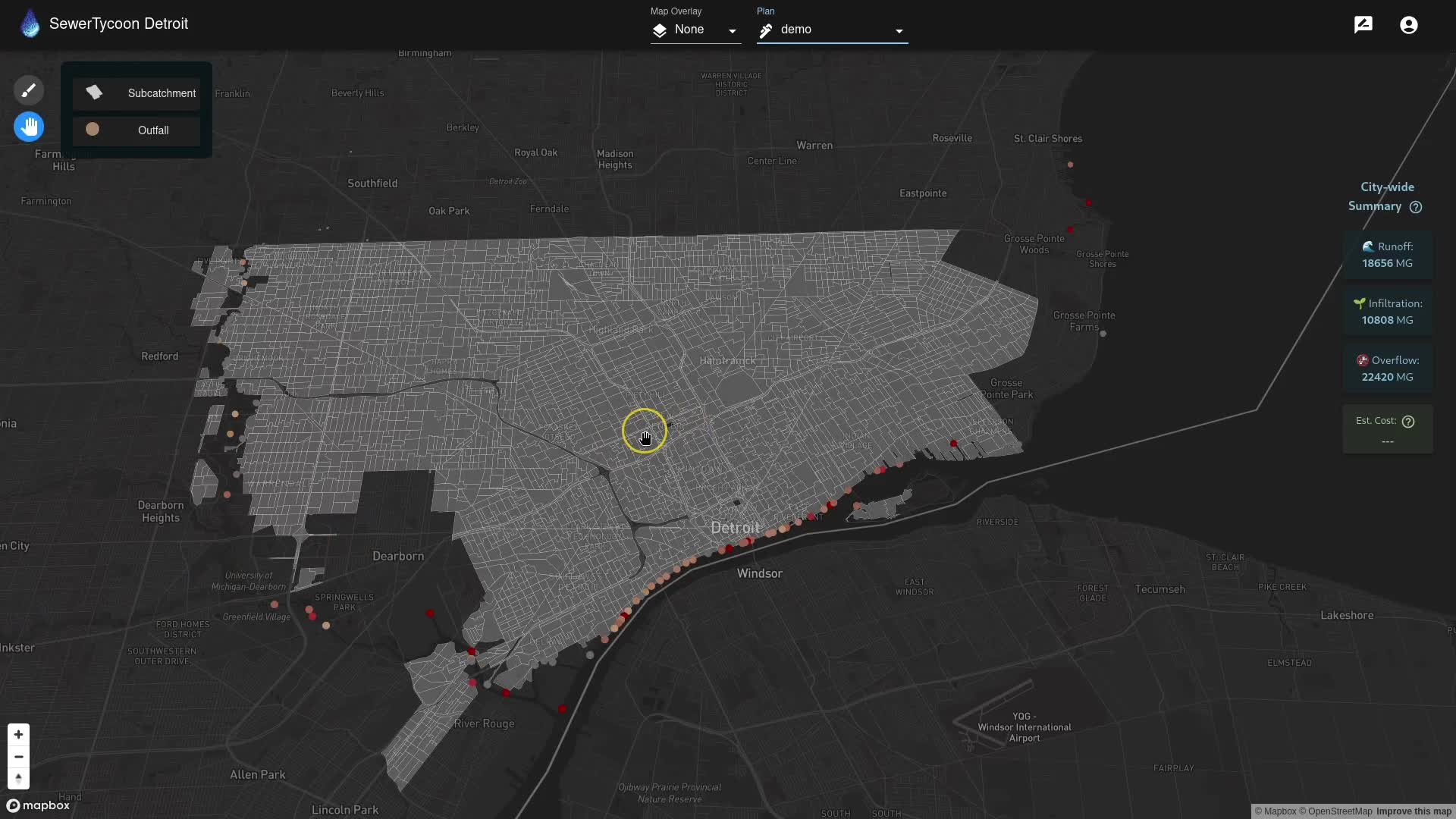Click the SewerTycoon water drop logo

pos(30,24)
